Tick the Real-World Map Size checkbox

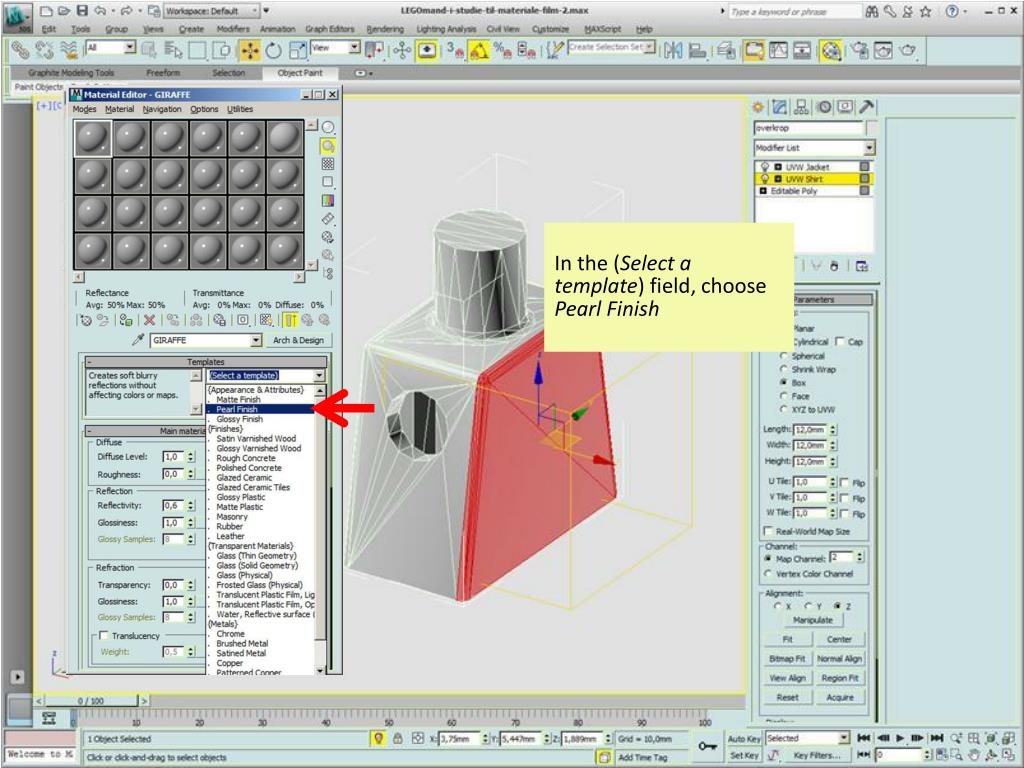[768, 531]
